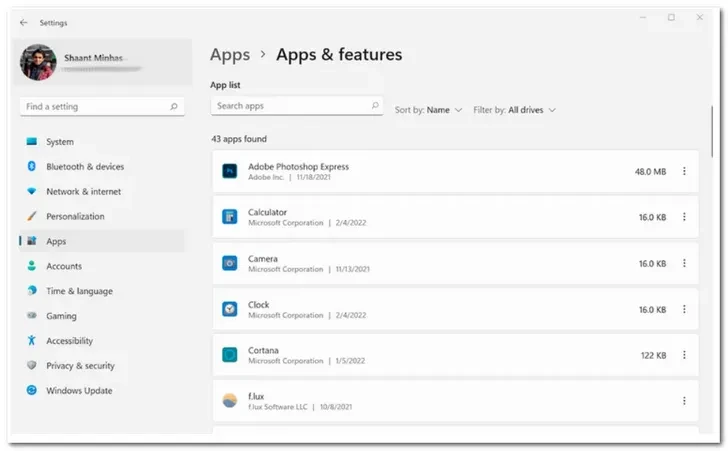Image resolution: width=728 pixels, height=451 pixels.
Task: Open the Filter by All drives dropdown
Action: click(x=514, y=110)
